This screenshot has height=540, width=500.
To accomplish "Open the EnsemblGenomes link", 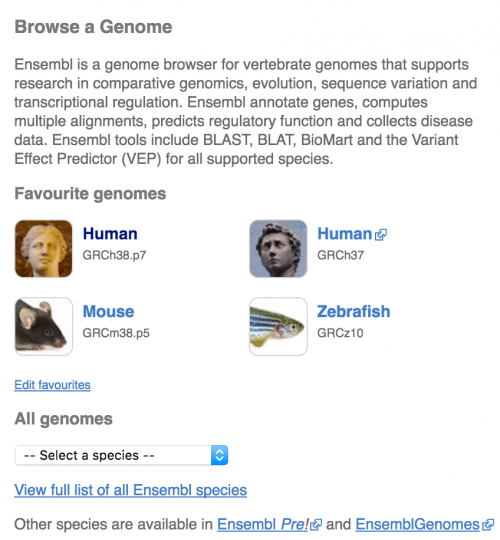I will [417, 525].
